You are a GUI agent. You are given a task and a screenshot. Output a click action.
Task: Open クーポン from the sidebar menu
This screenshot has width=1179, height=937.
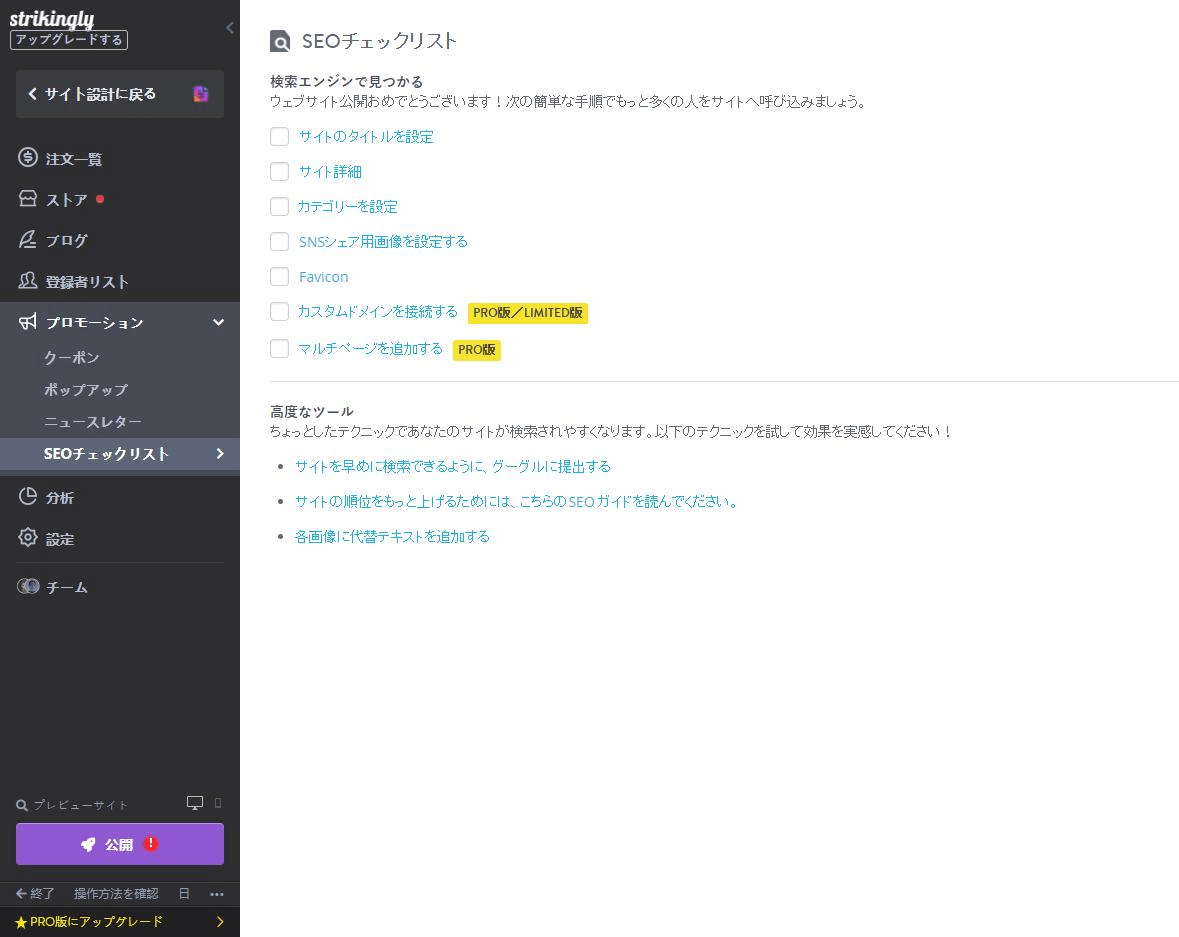pos(70,357)
